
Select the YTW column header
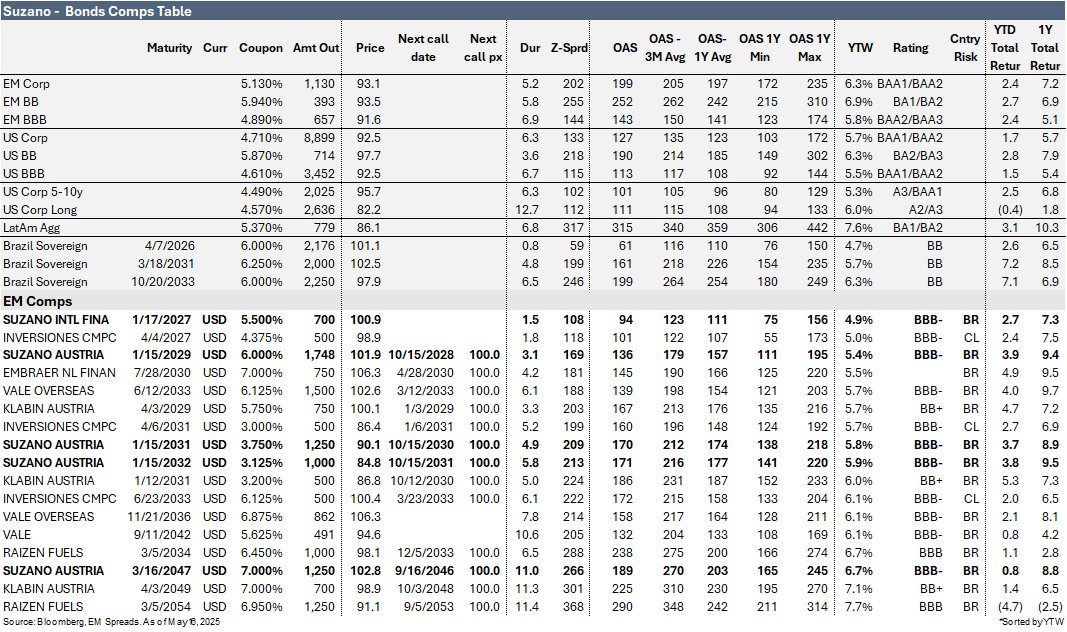pyautogui.click(x=860, y=48)
